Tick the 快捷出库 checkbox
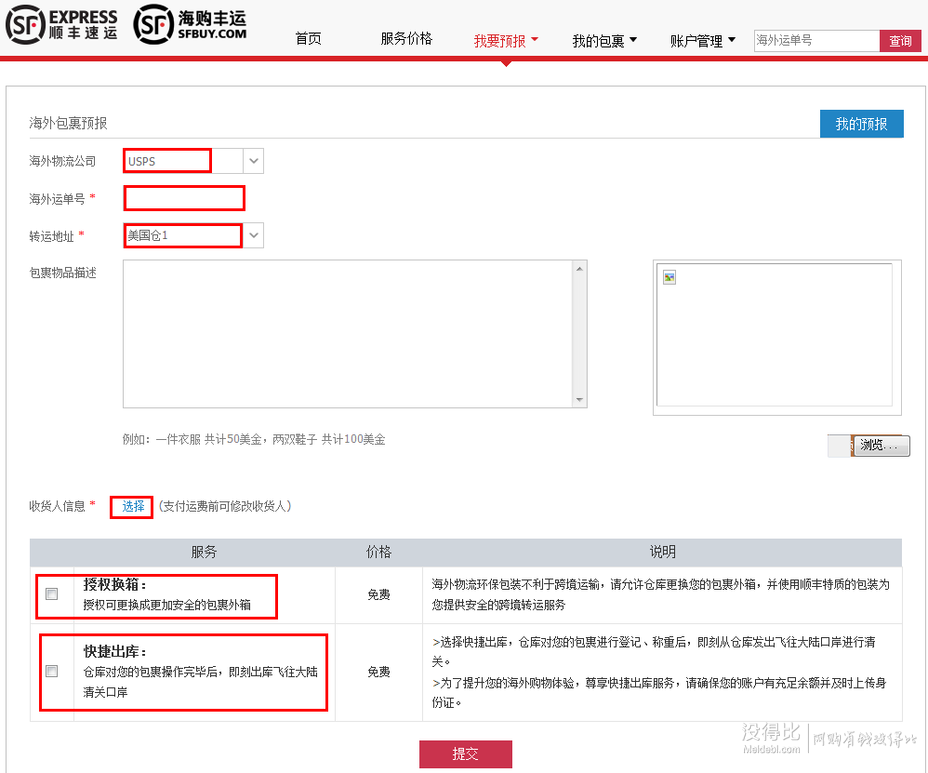This screenshot has width=928, height=773. [x=52, y=671]
